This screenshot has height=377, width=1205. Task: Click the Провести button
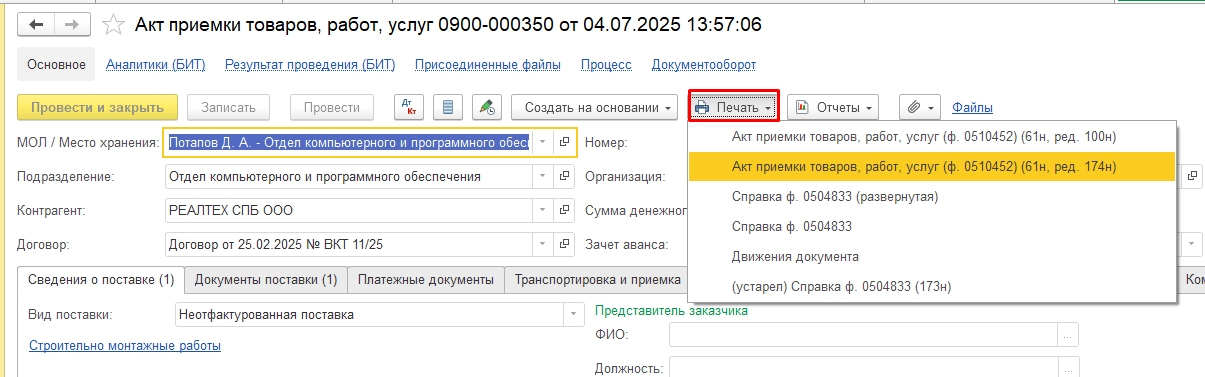point(332,107)
